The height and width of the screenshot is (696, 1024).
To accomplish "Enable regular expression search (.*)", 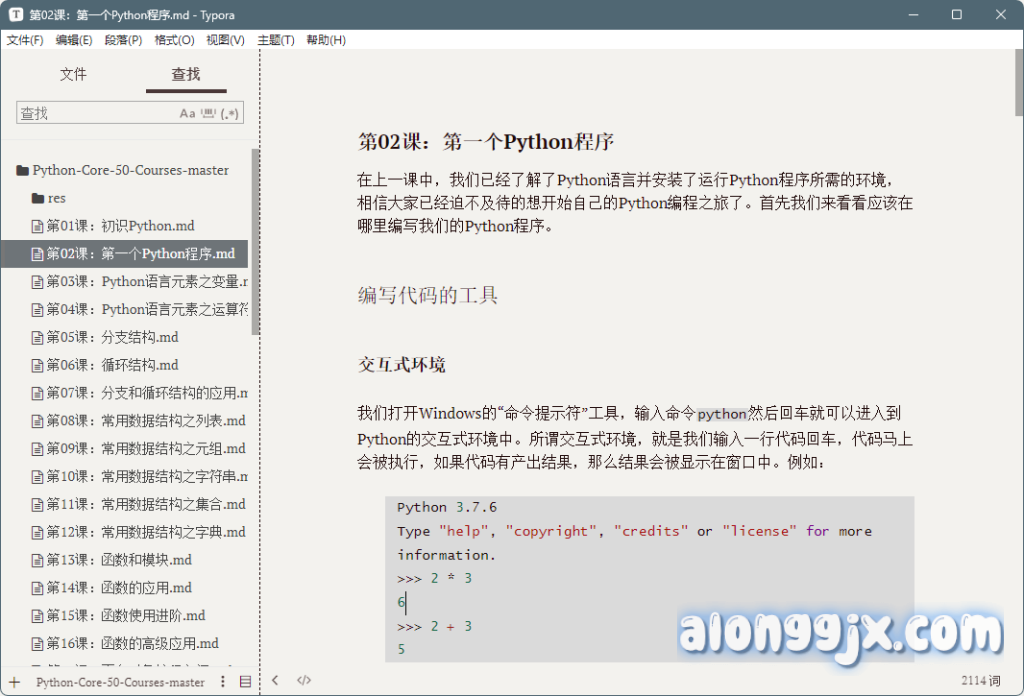I will coord(230,113).
